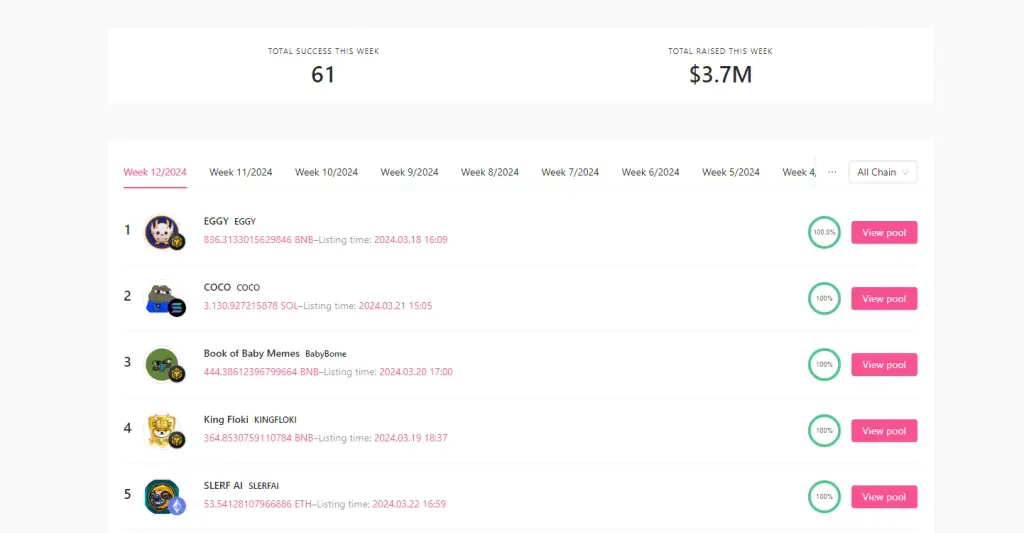The width and height of the screenshot is (1024, 533).
Task: Click the Total Success This Week label
Action: tap(323, 51)
